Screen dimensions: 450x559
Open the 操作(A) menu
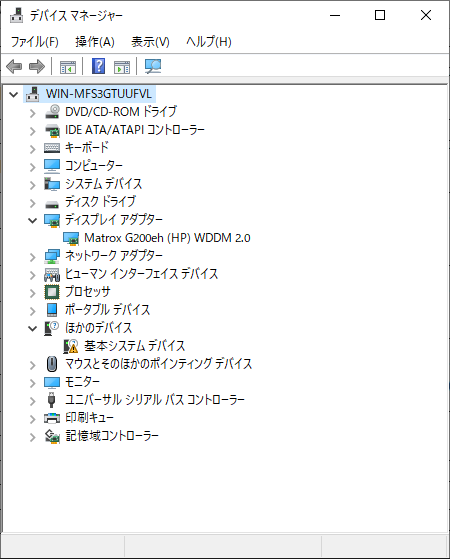[95, 42]
